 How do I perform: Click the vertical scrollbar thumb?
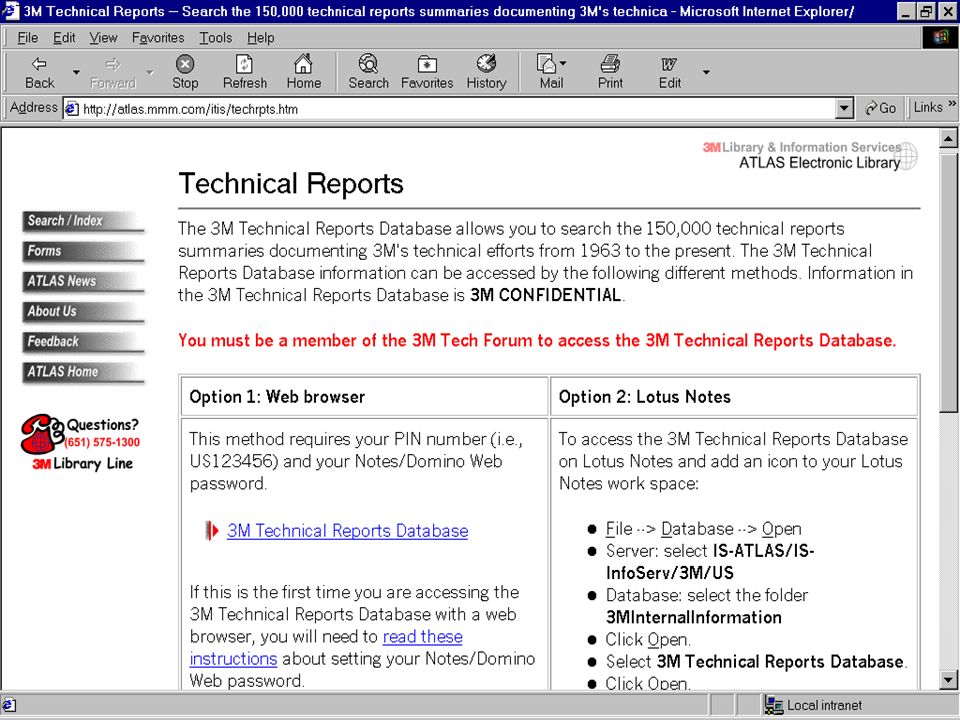coord(948,281)
